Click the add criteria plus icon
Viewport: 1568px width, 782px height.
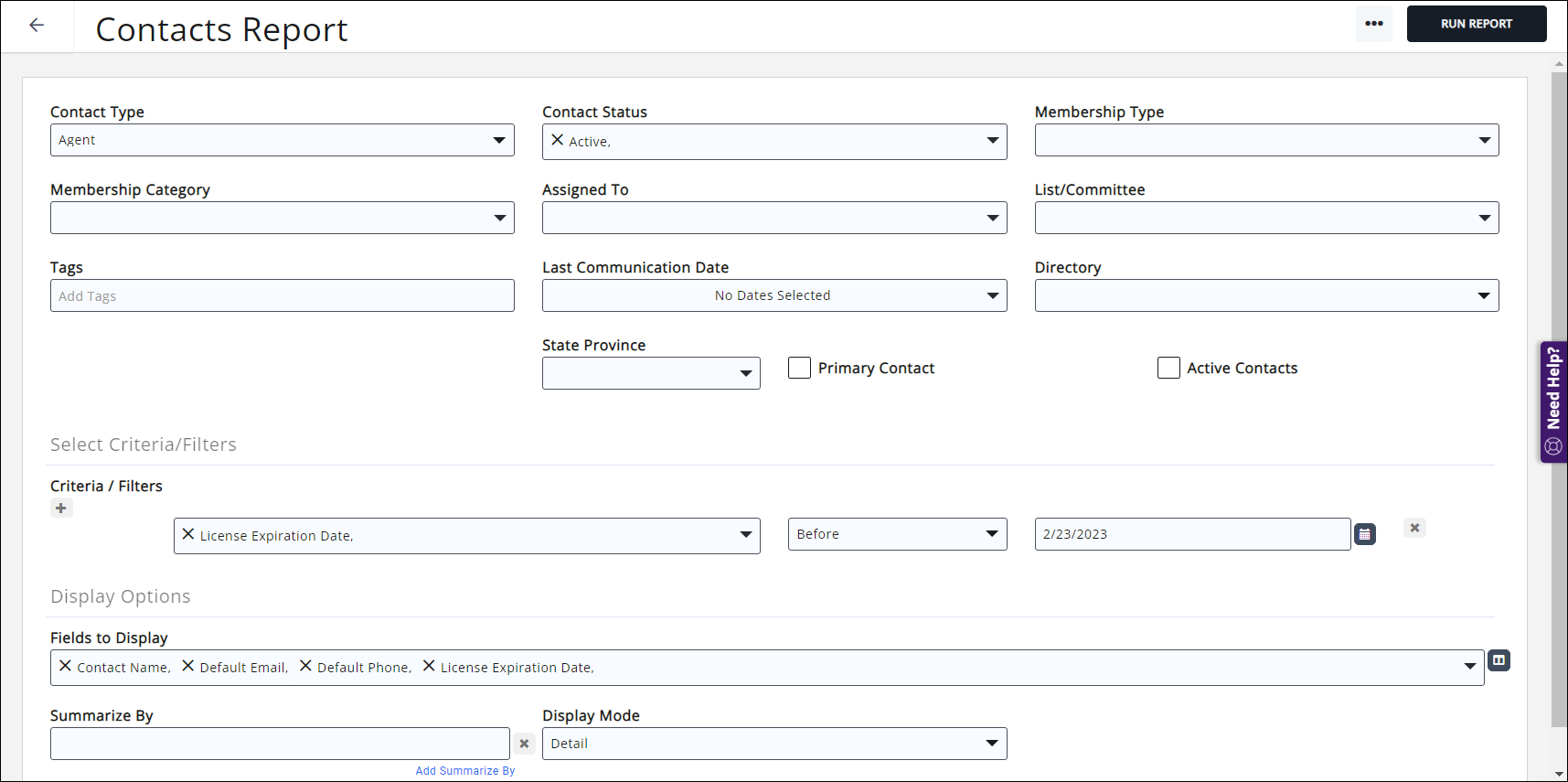coord(61,509)
